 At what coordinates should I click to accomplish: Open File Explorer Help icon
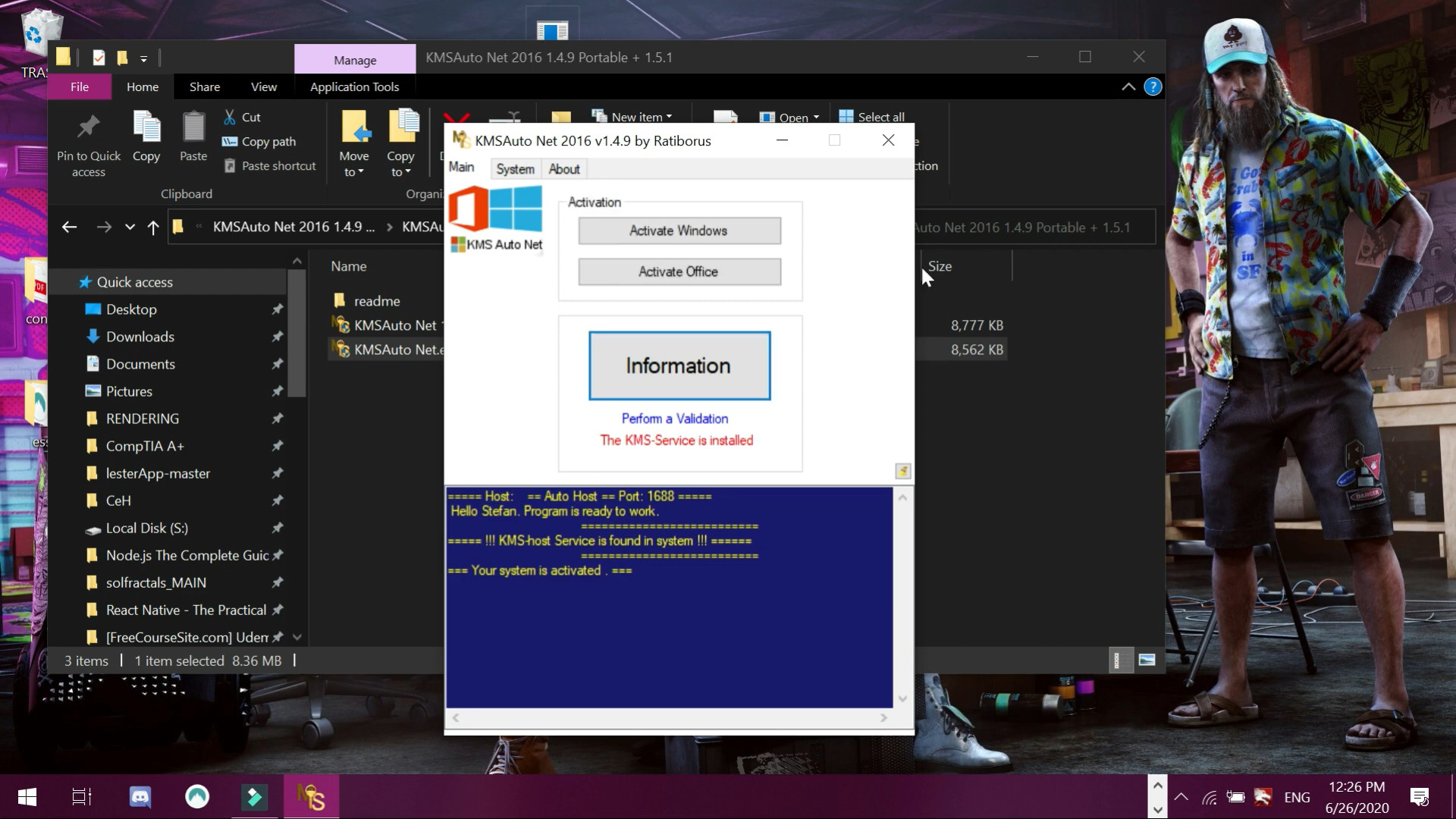[x=1153, y=86]
